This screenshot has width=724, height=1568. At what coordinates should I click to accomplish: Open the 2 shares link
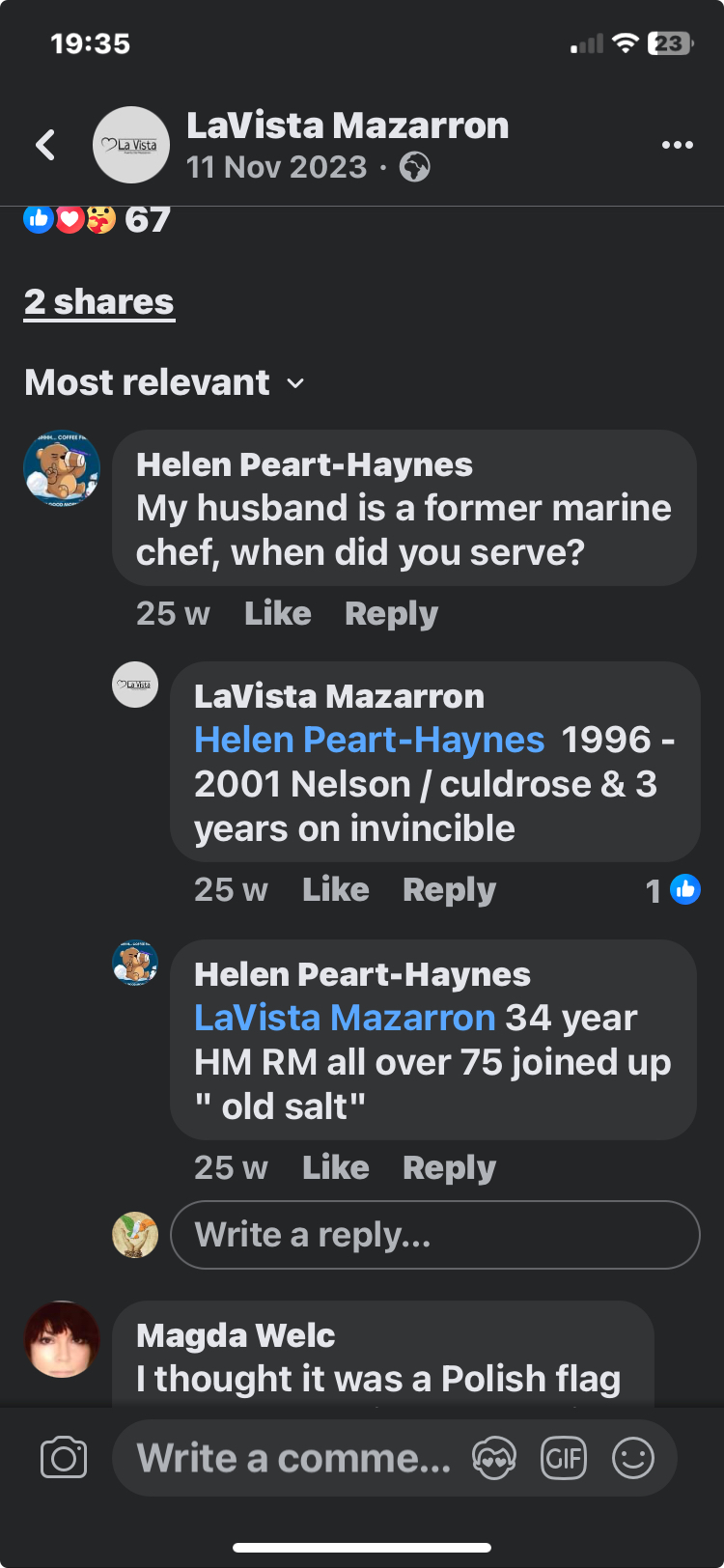(99, 302)
